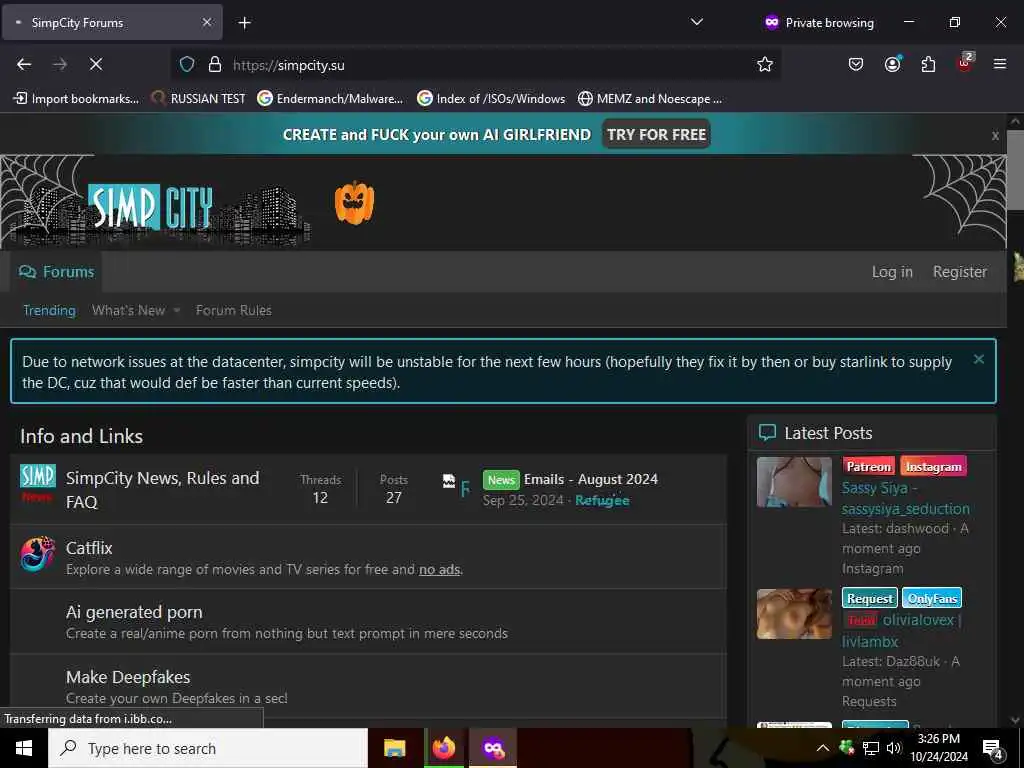The height and width of the screenshot is (768, 1024).
Task: Click the page vertical scrollbar thumb
Action: point(1015,170)
